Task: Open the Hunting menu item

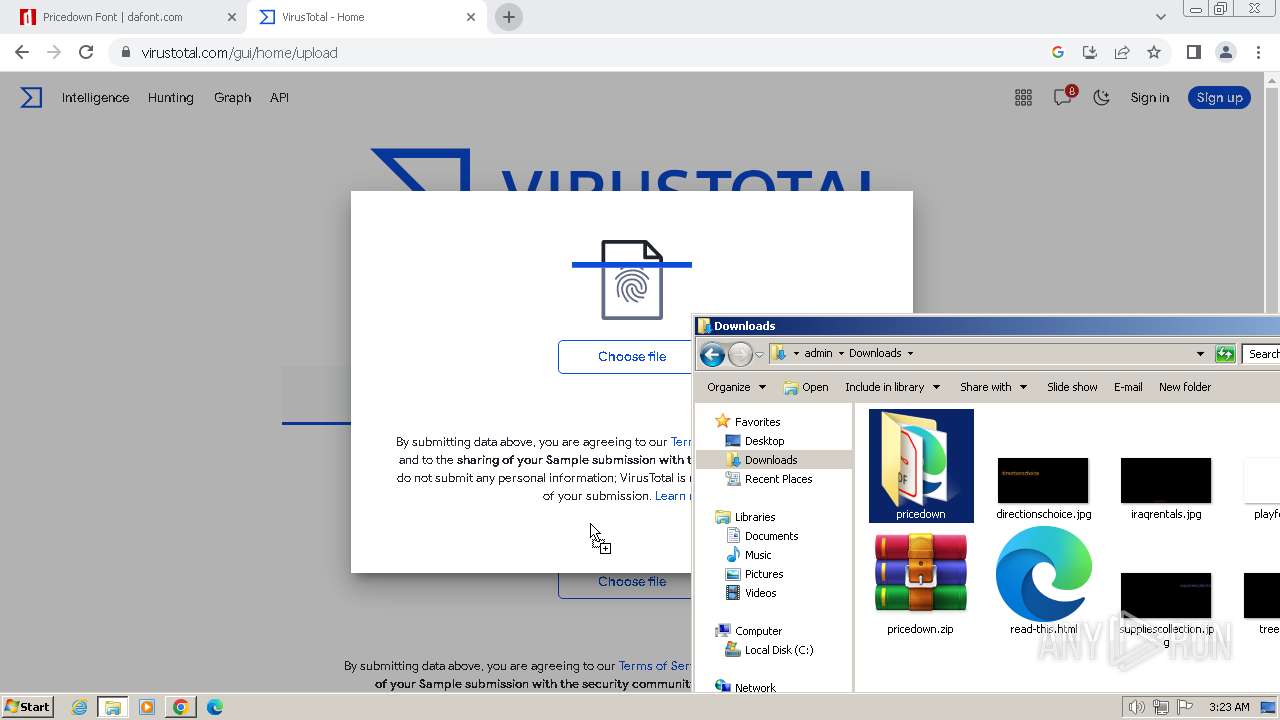Action: 170,97
